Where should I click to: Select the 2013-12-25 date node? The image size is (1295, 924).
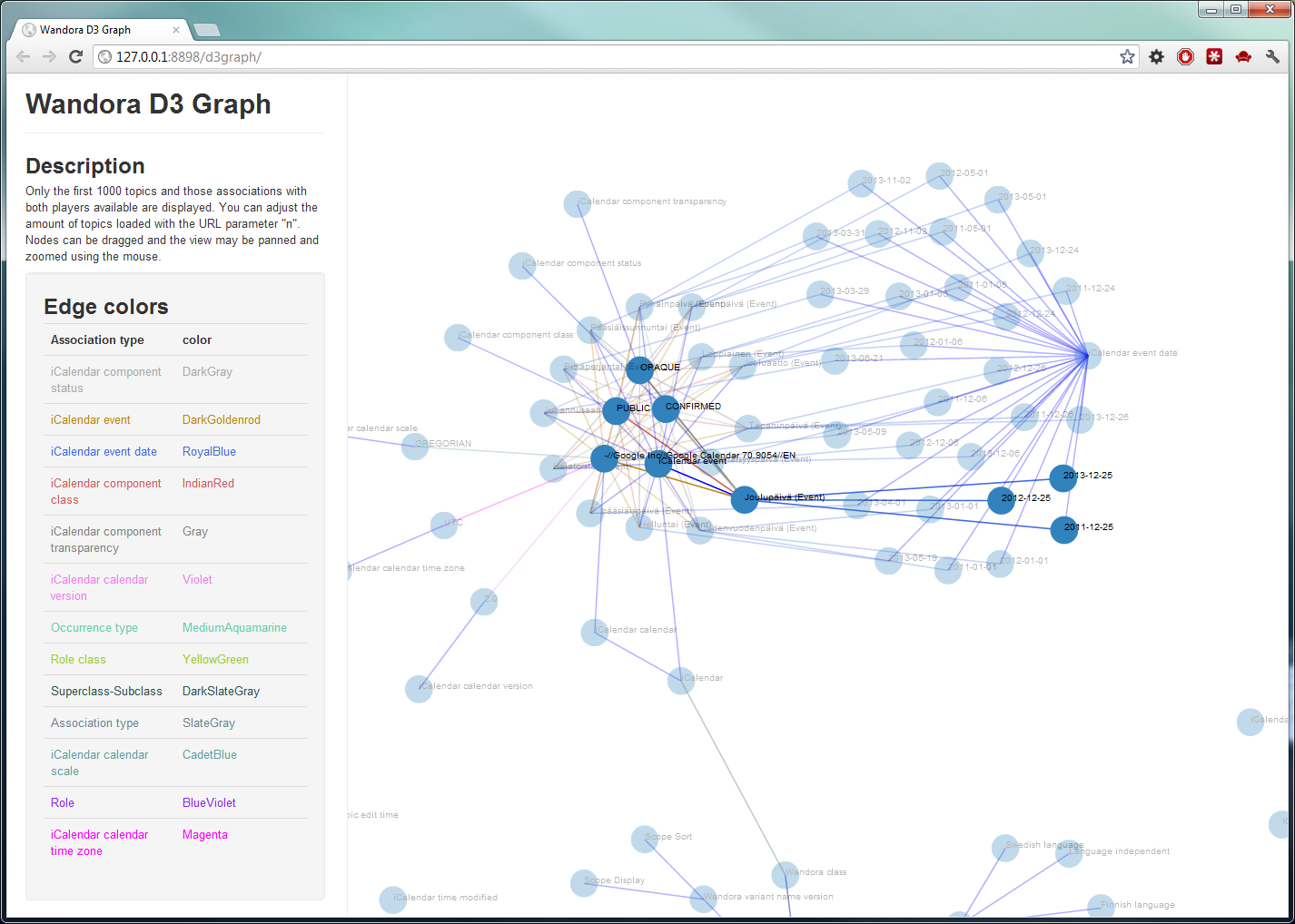coord(1063,477)
